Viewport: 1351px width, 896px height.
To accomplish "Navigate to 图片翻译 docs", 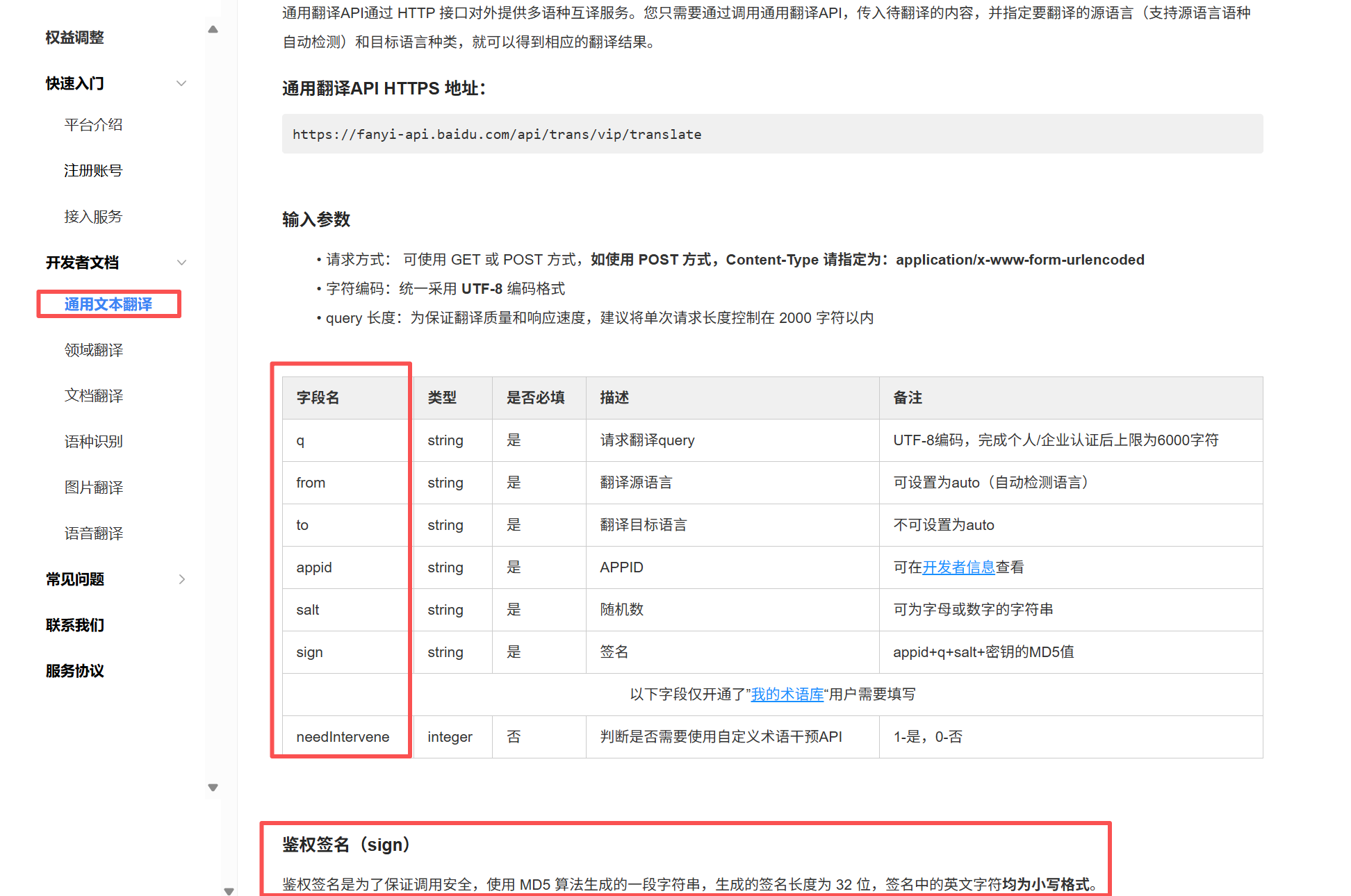I will [x=94, y=488].
